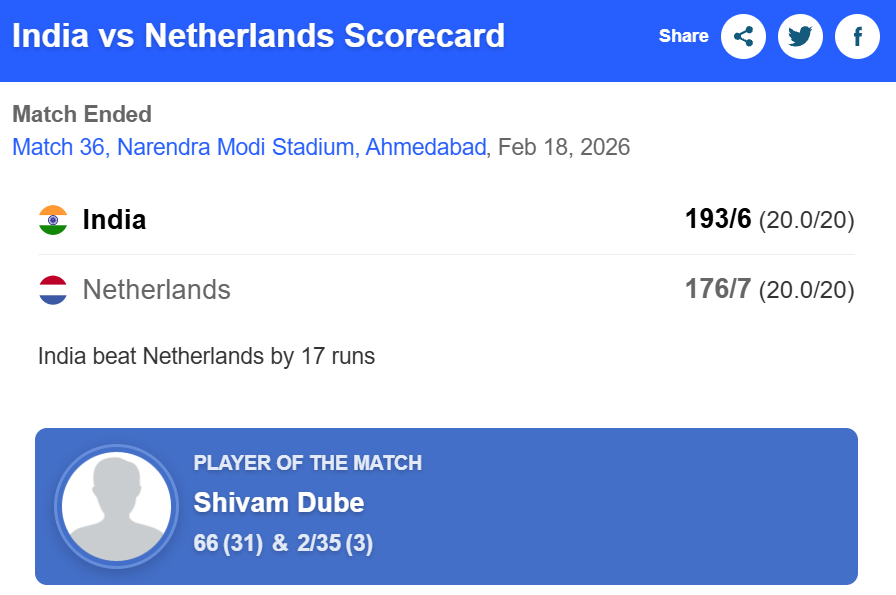
Task: Click the Match Ended status text
Action: [x=82, y=114]
